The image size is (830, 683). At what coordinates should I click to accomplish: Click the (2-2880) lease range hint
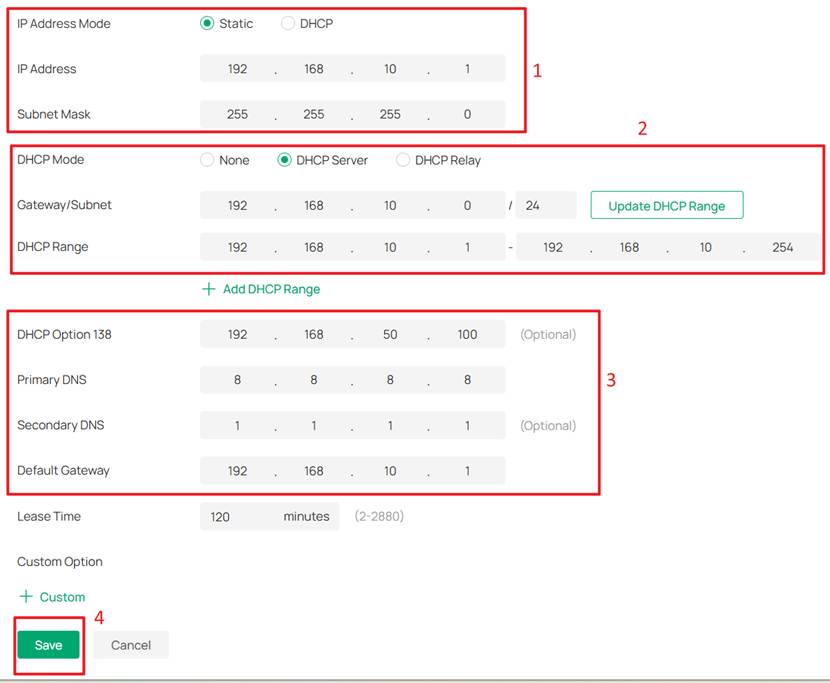(x=379, y=516)
